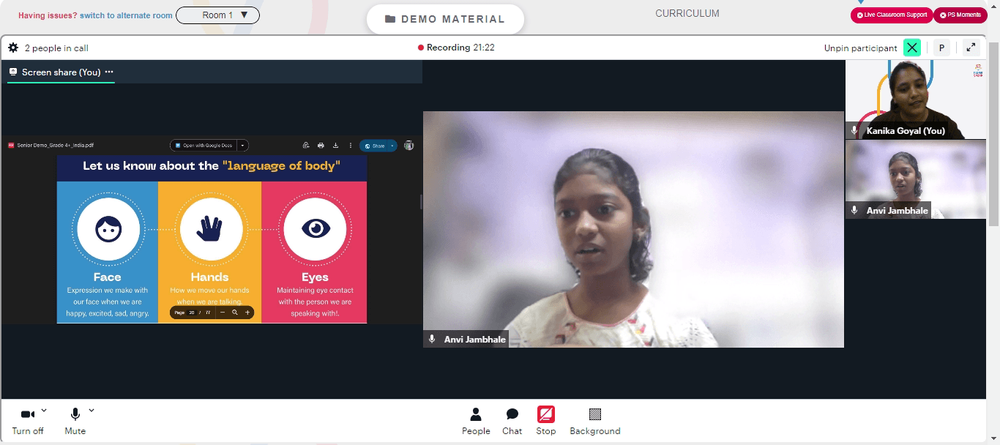
Task: Click Open with Google Docs in shared PDF
Action: [x=203, y=145]
